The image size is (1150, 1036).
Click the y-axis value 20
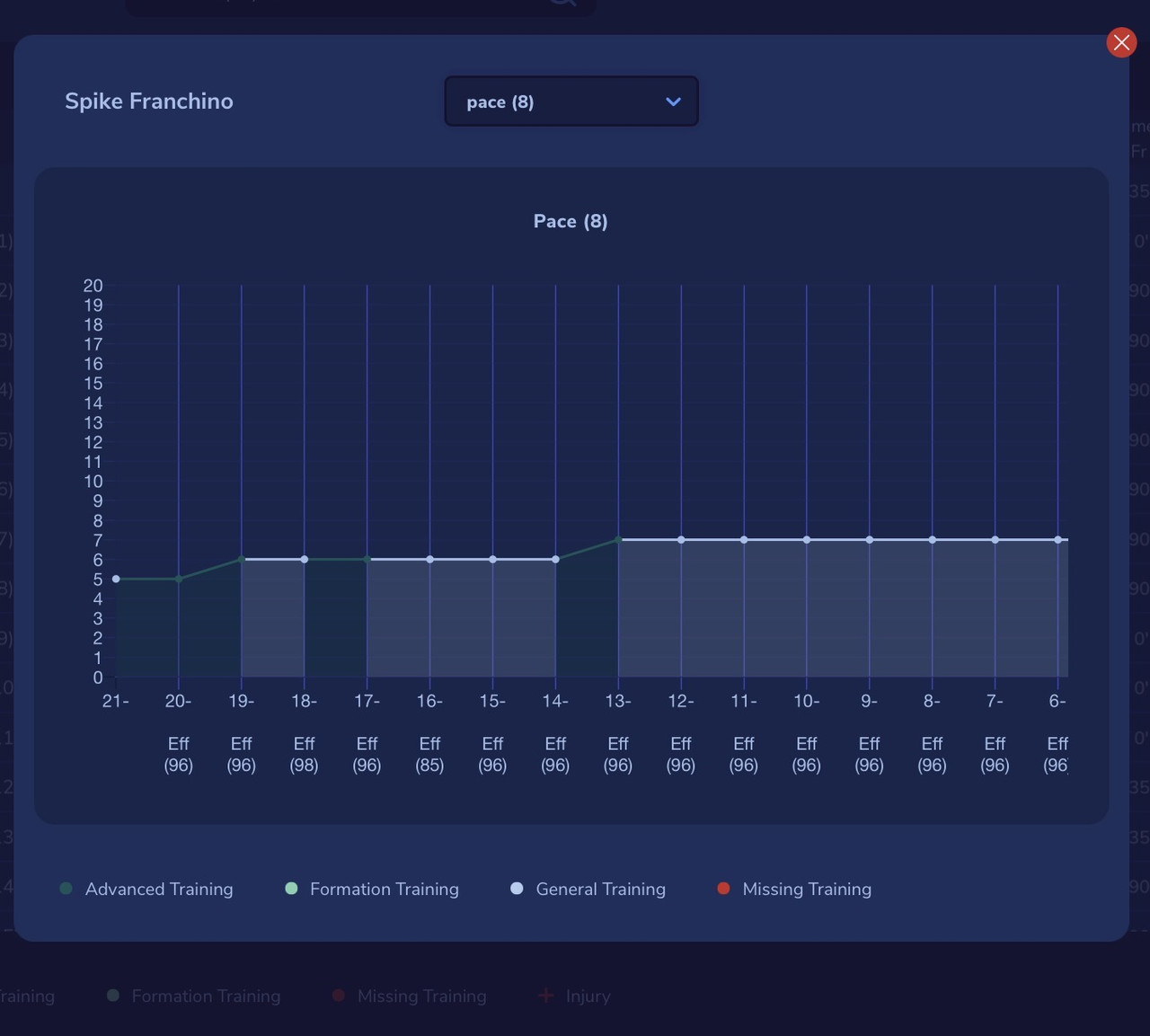pyautogui.click(x=93, y=286)
